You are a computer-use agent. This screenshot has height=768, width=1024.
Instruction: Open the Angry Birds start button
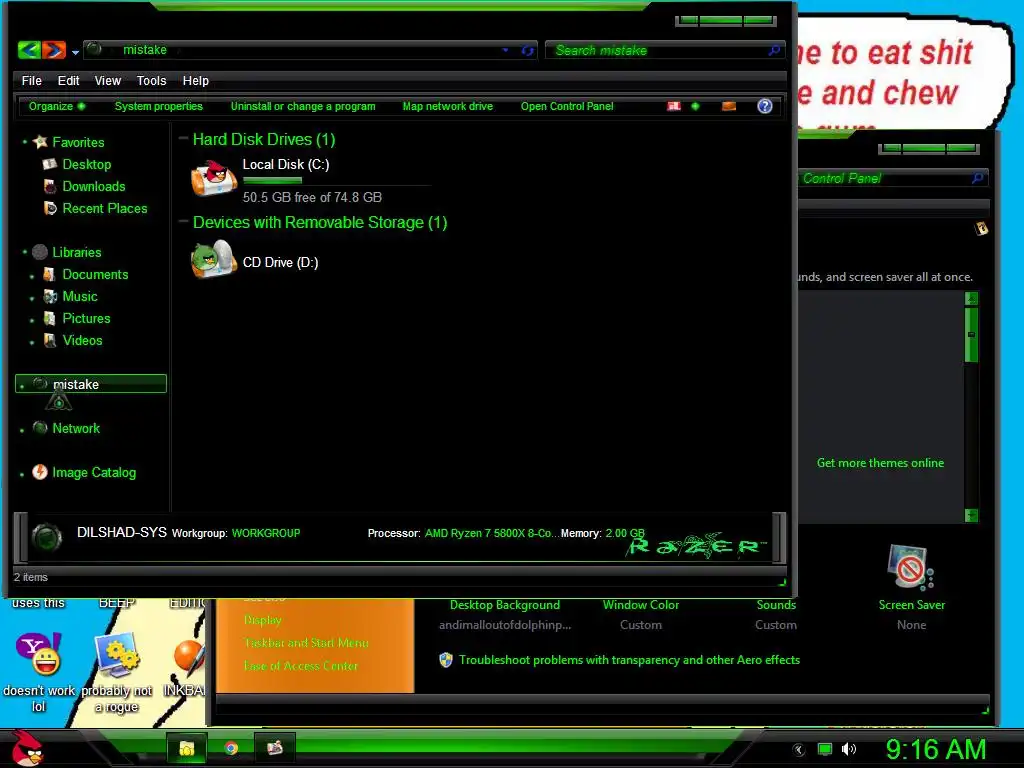tap(27, 748)
